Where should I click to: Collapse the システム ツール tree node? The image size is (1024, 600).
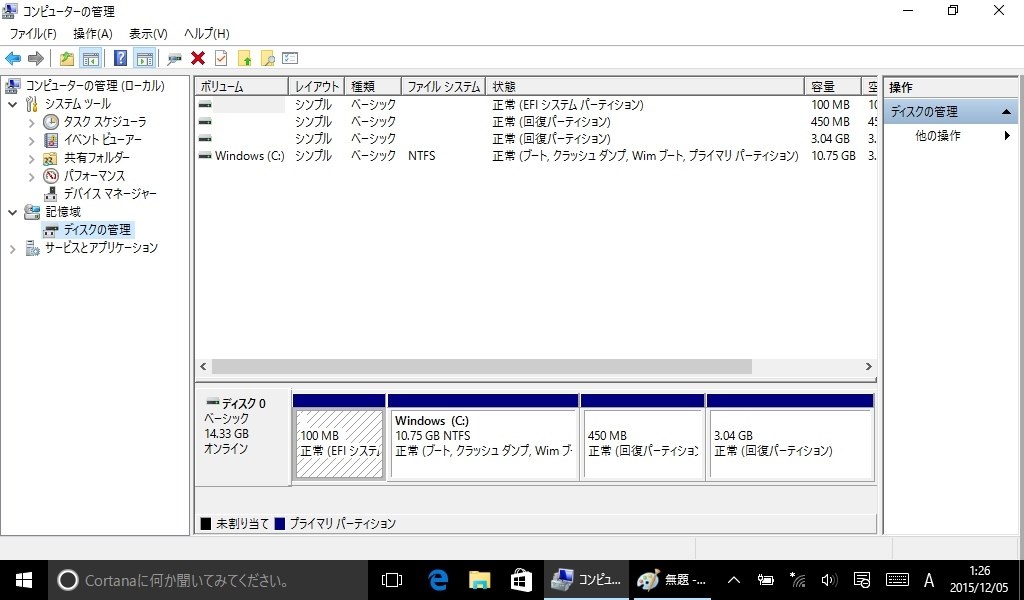[x=12, y=104]
